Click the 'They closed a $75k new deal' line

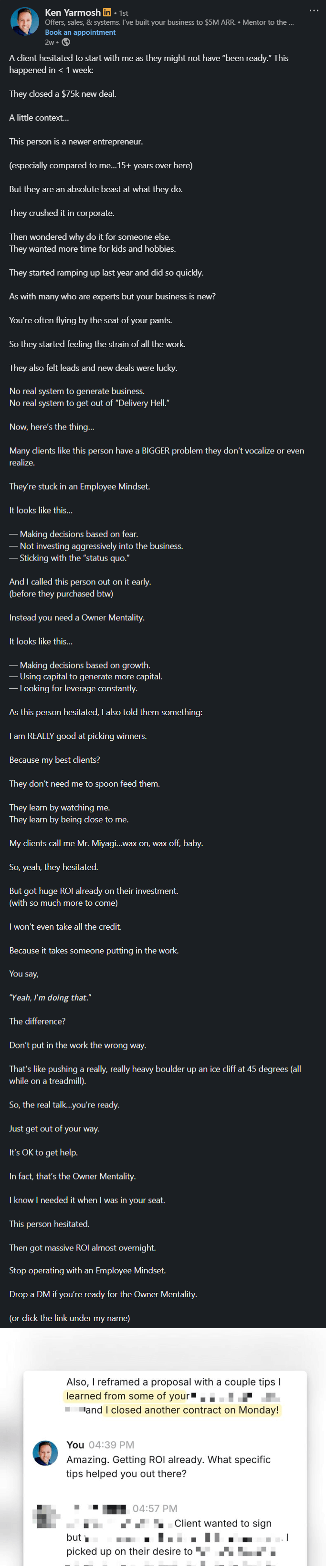click(63, 94)
